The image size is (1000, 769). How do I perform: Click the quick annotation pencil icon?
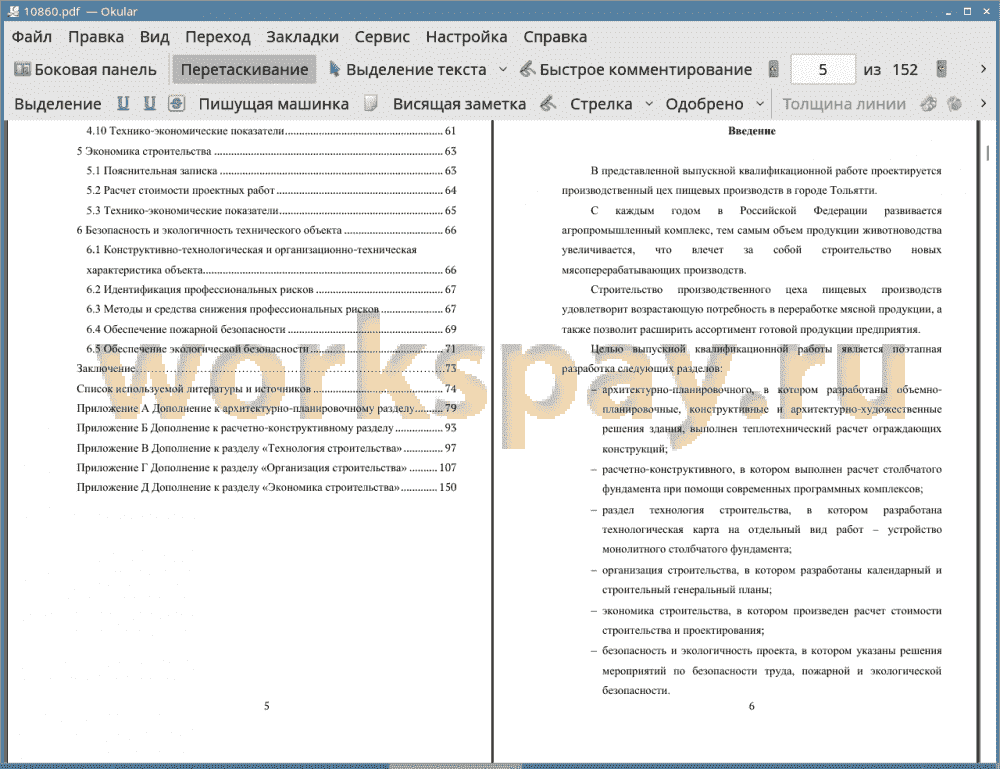pyautogui.click(x=527, y=69)
